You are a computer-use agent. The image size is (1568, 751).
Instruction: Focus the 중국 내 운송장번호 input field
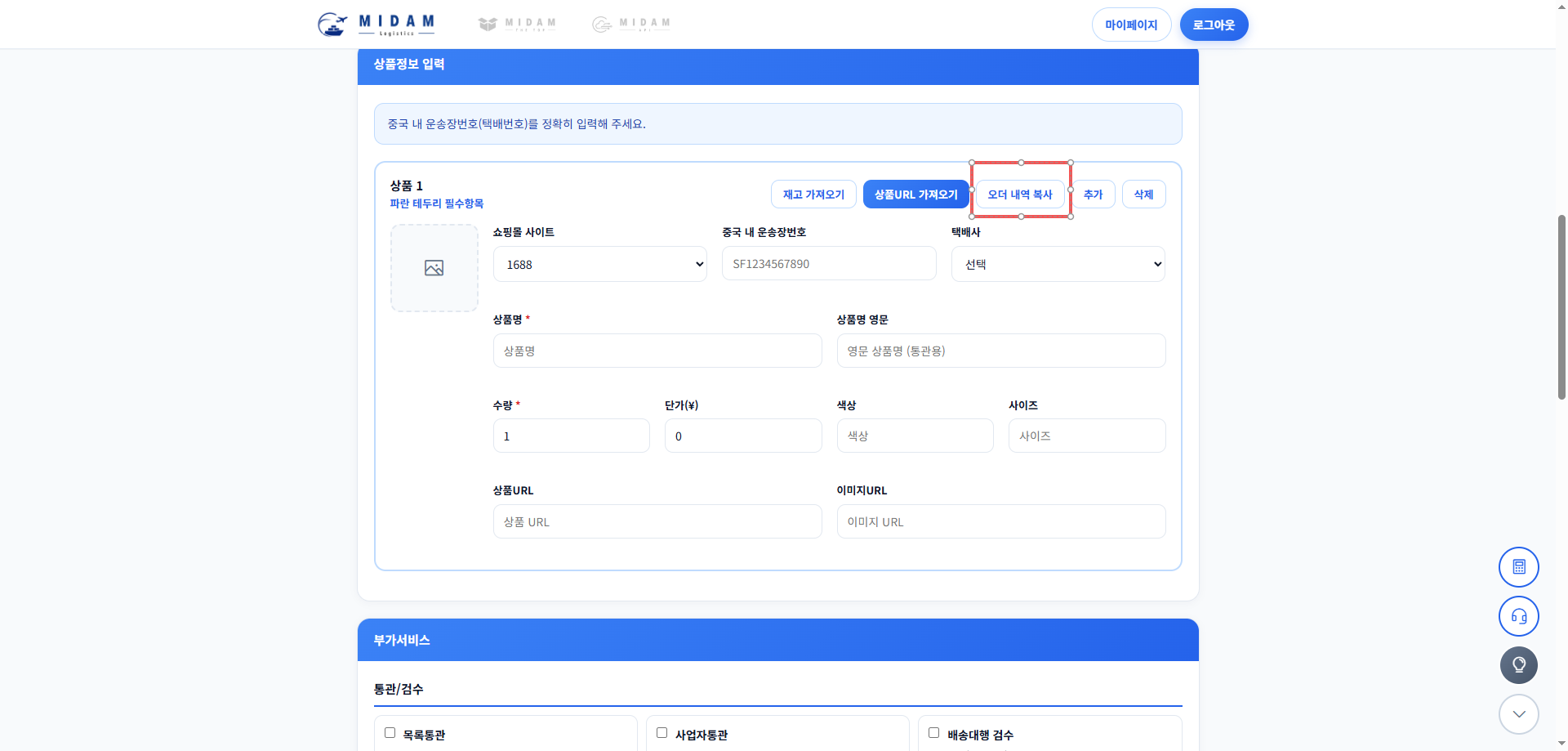829,264
